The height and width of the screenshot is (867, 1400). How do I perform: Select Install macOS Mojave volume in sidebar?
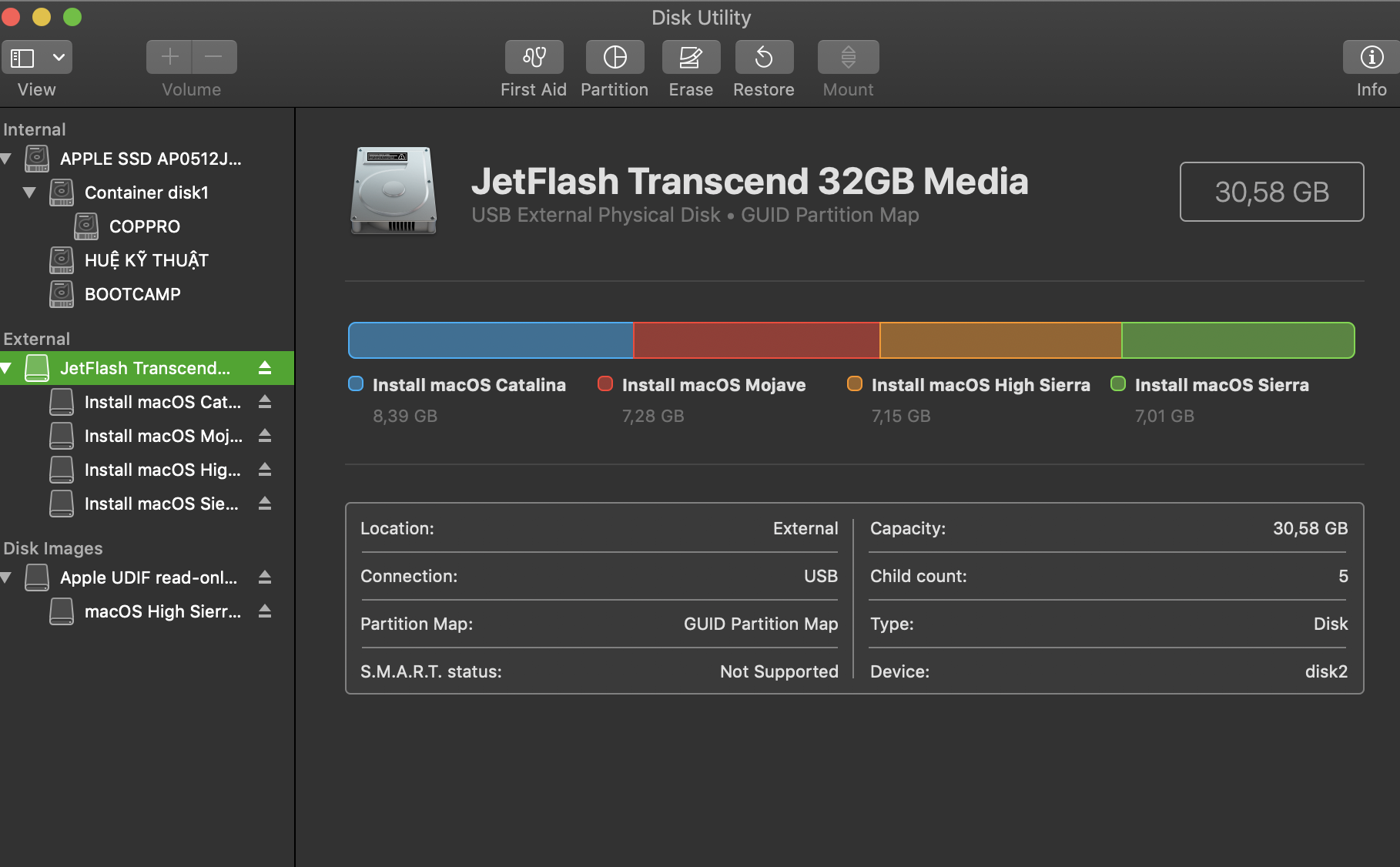(147, 436)
